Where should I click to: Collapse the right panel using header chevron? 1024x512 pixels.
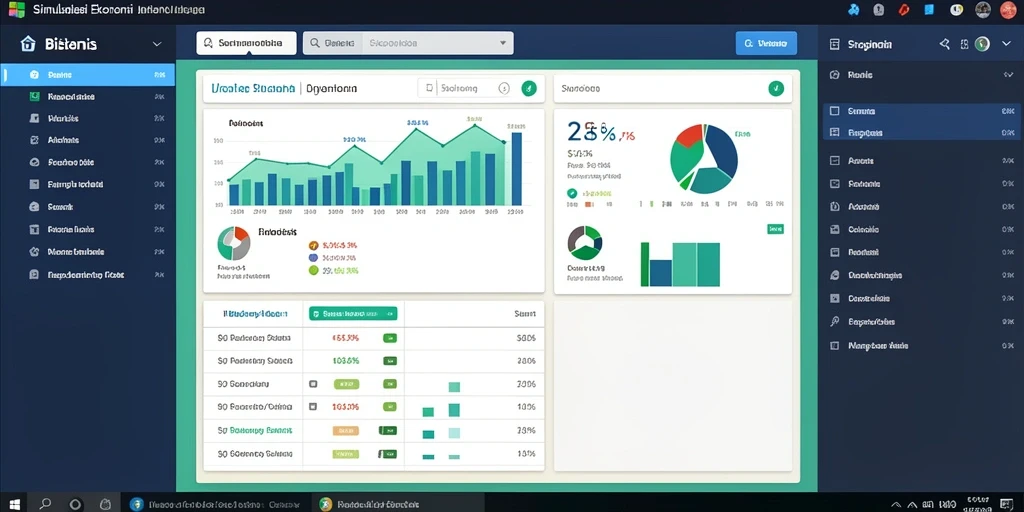1006,44
